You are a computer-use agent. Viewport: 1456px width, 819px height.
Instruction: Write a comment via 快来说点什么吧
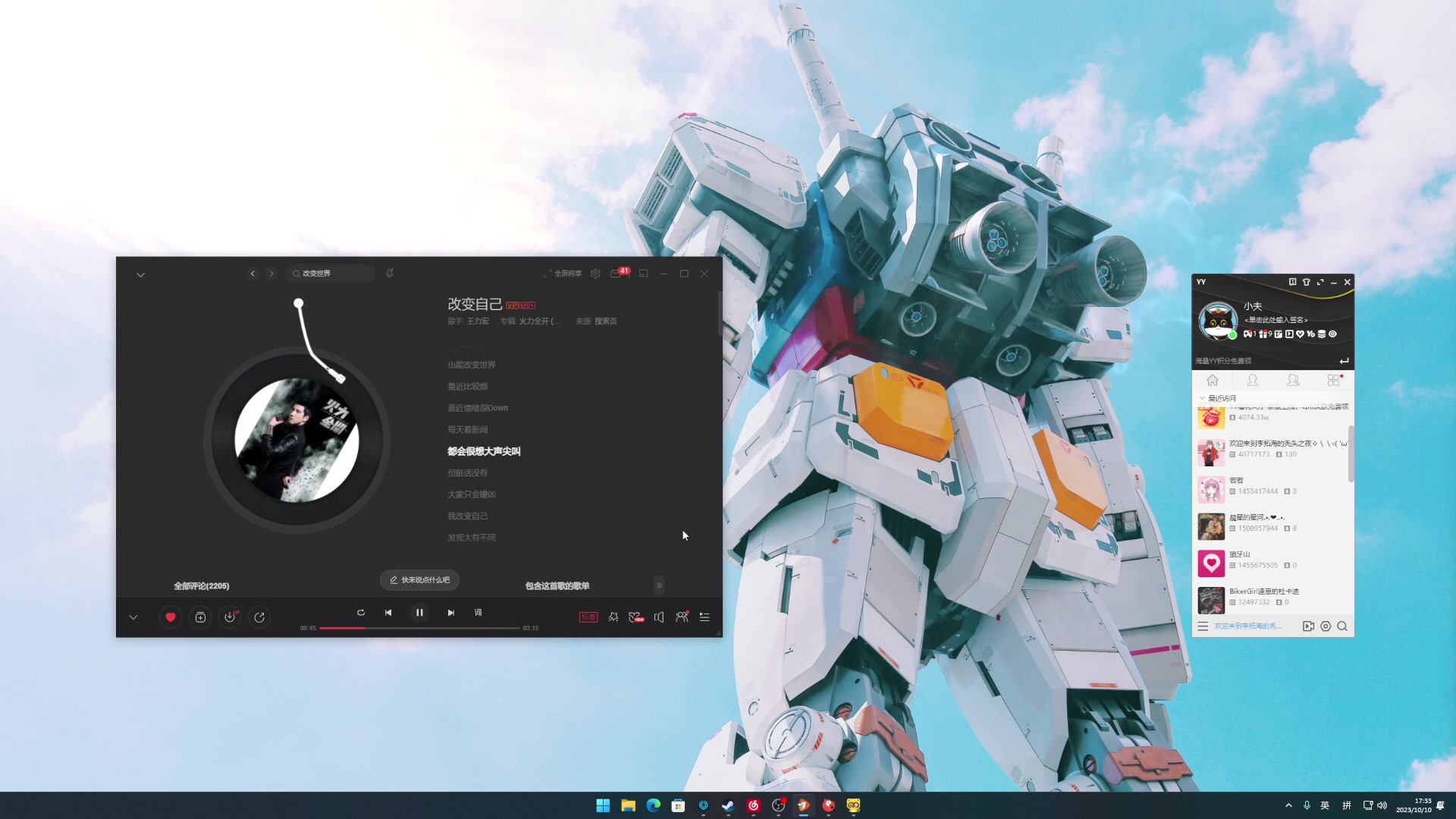click(x=419, y=580)
